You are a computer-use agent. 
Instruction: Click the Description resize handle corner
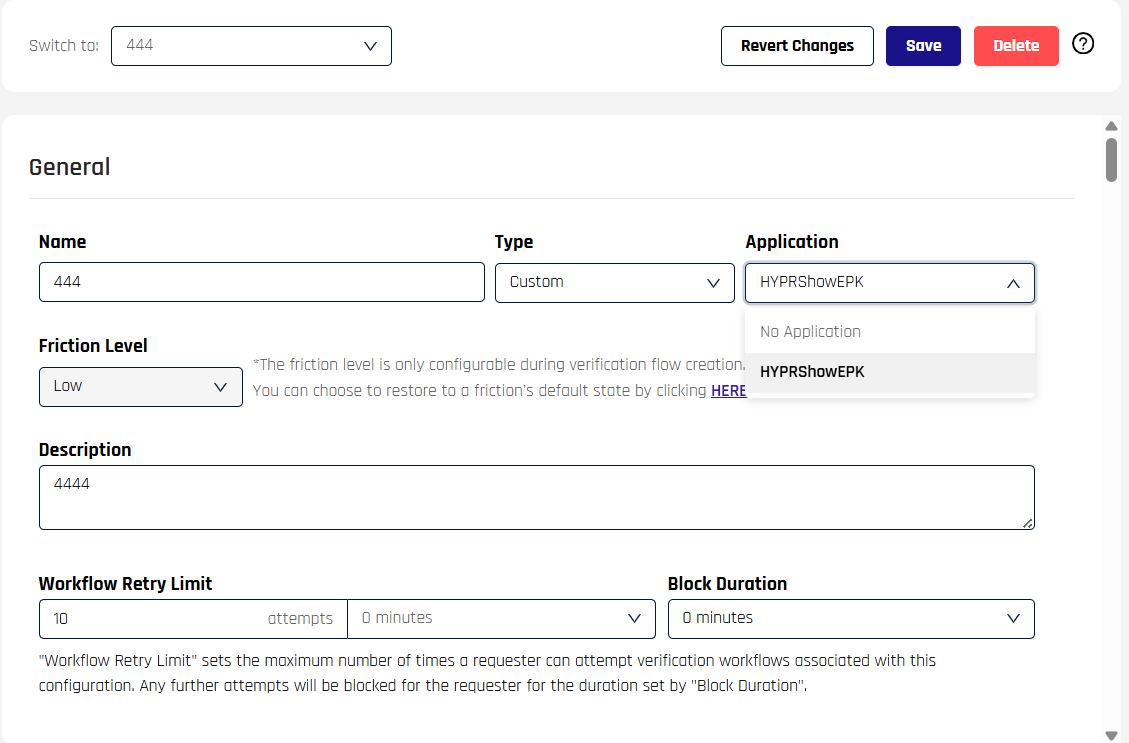[x=1028, y=522]
